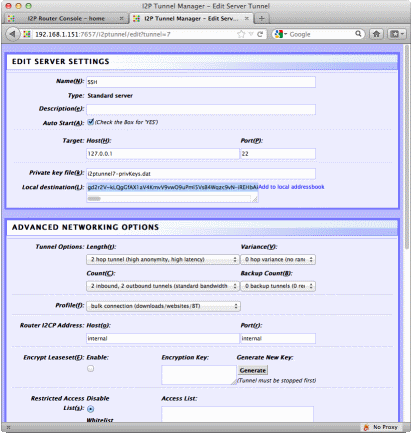The width and height of the screenshot is (411, 433).
Task: Click the Advanced Networking Options heading
Action: click(x=85, y=227)
